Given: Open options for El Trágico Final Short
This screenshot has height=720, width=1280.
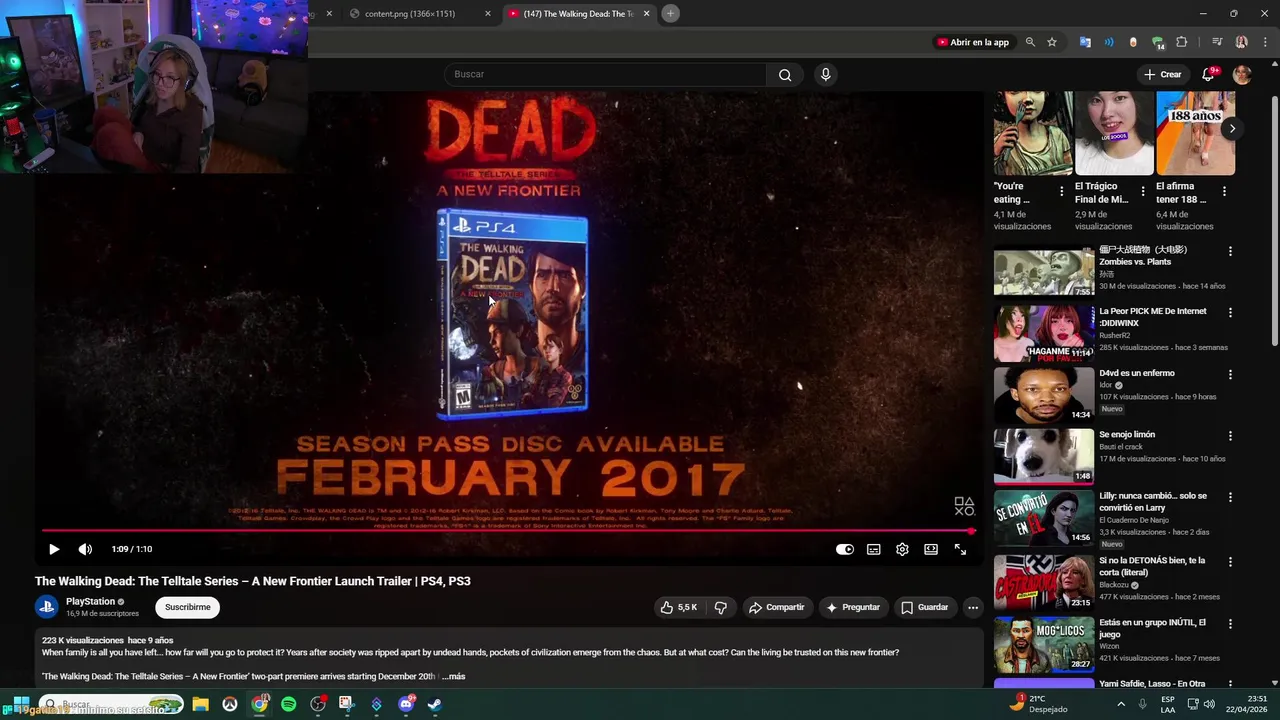Looking at the screenshot, I should (x=1143, y=191).
